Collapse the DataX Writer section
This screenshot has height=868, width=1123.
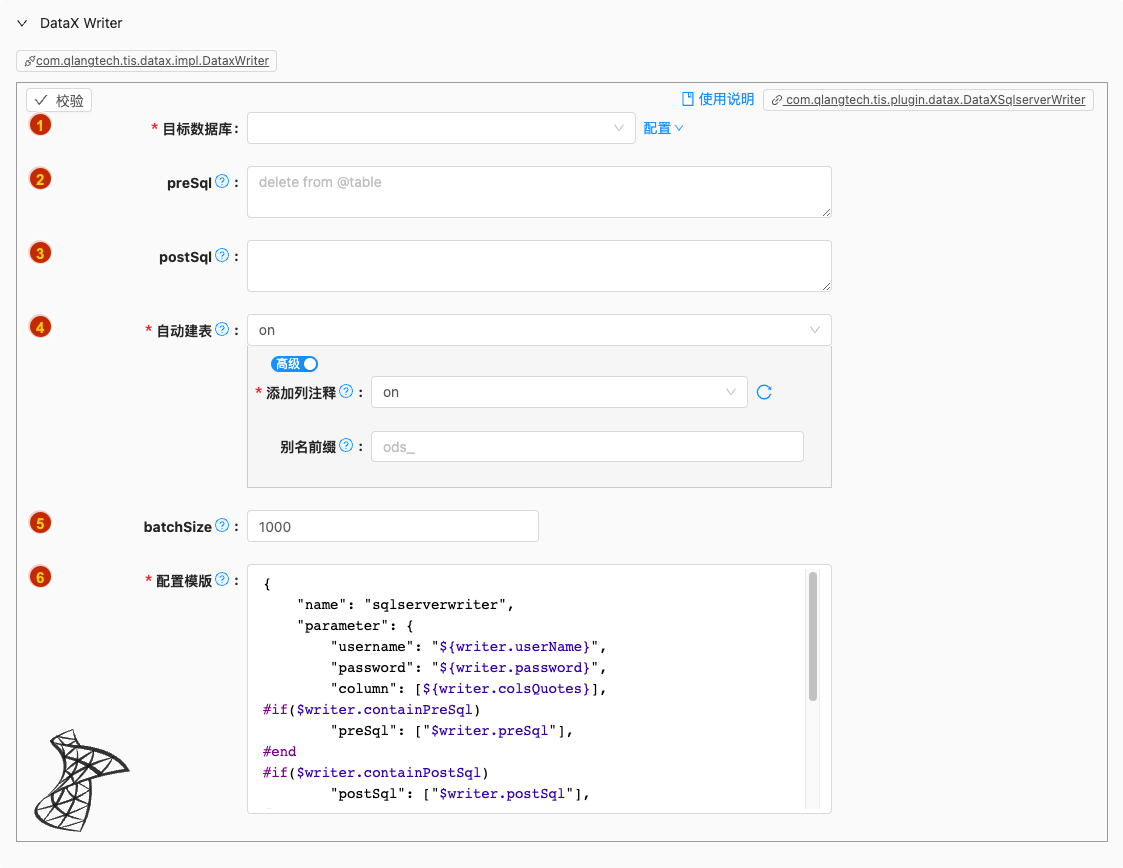click(x=22, y=23)
